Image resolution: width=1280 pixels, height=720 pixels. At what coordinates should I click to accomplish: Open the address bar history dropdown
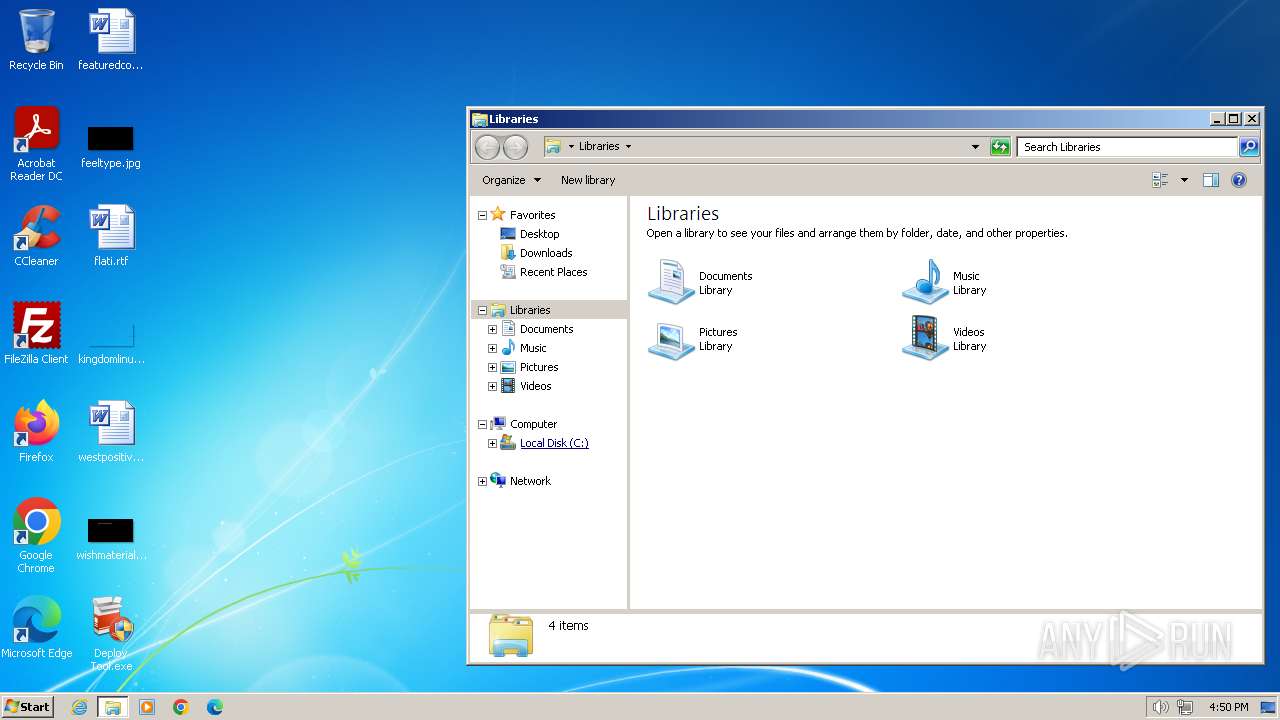[976, 147]
